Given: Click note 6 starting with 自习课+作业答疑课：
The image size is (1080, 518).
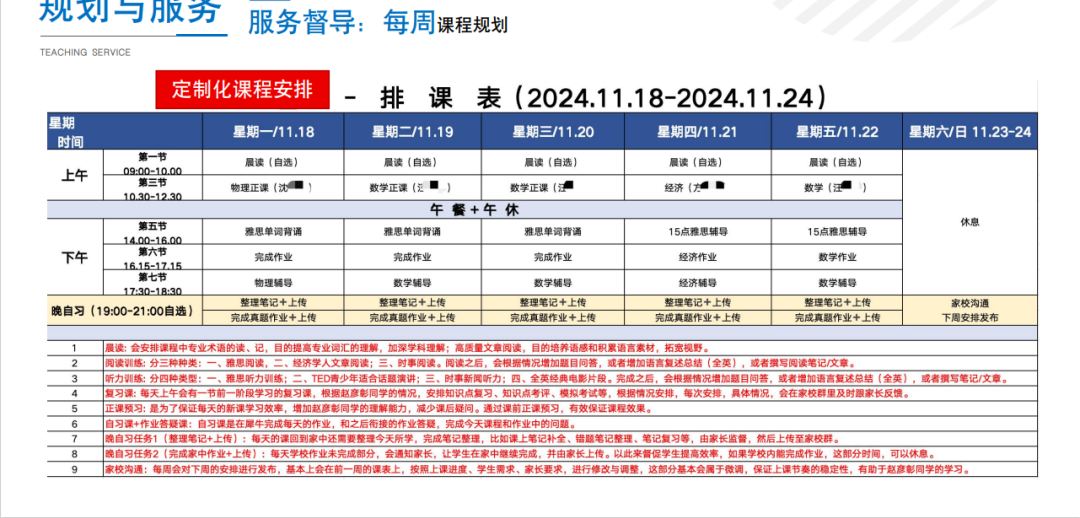Looking at the screenshot, I should pyautogui.click(x=570, y=424).
